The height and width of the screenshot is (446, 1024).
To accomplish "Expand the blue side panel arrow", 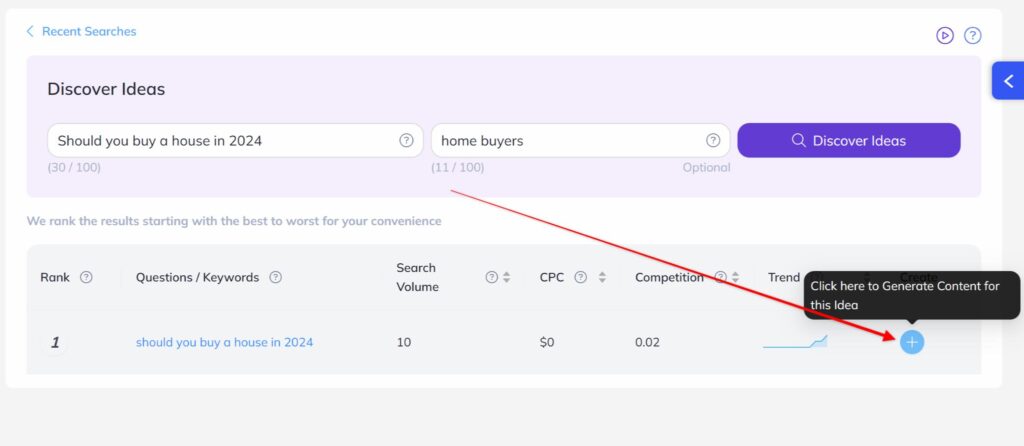I will coord(1008,81).
